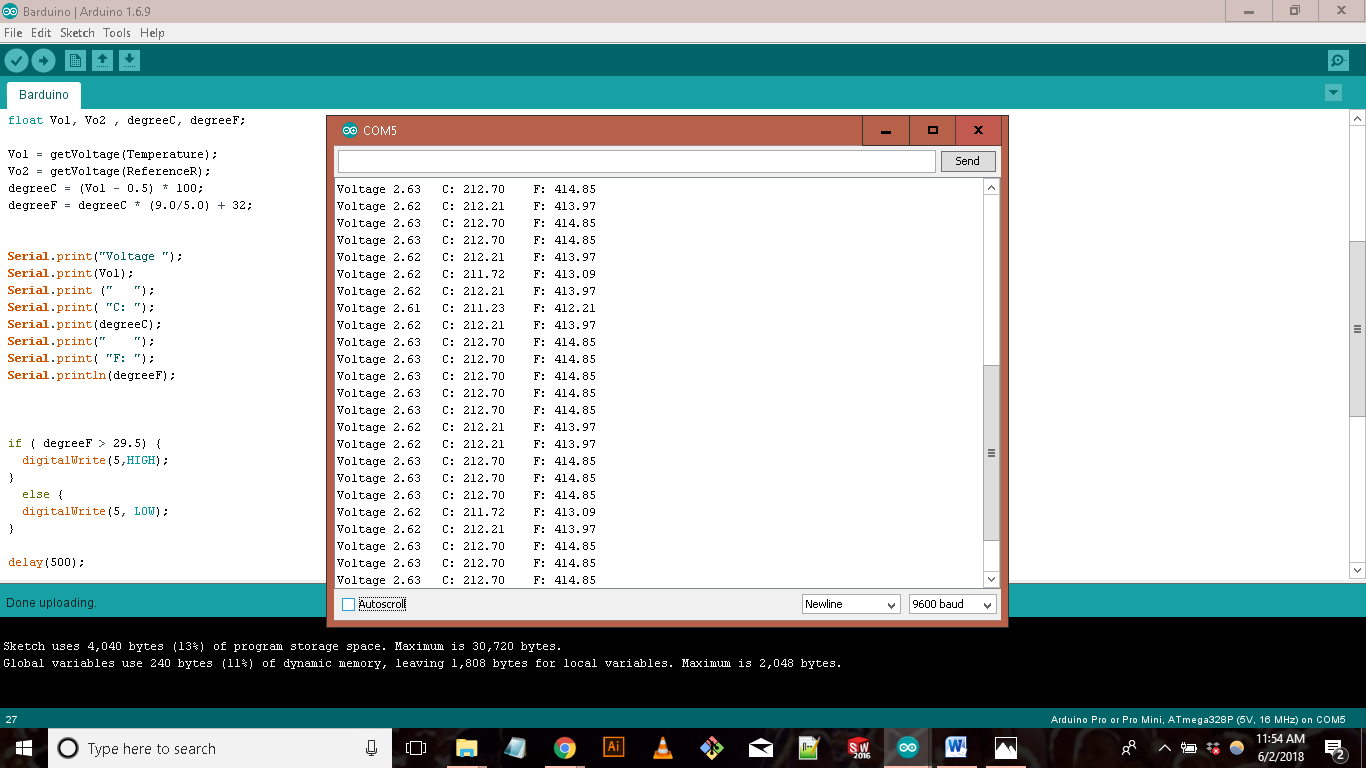Open the File menu
The height and width of the screenshot is (768, 1366).
[x=13, y=33]
